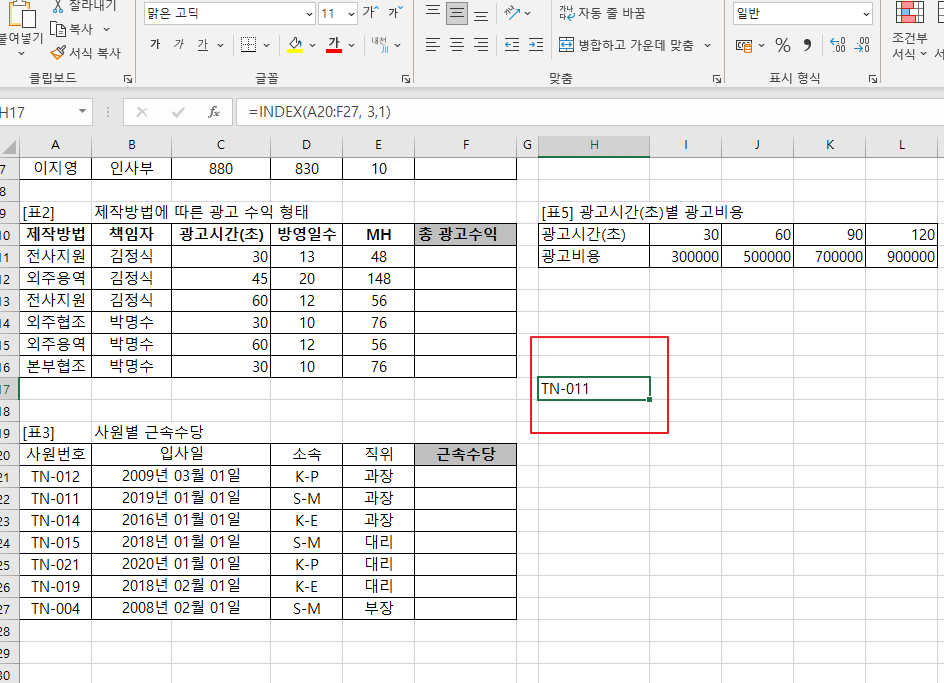Center cell text horizontally
This screenshot has height=683, width=944.
456,45
